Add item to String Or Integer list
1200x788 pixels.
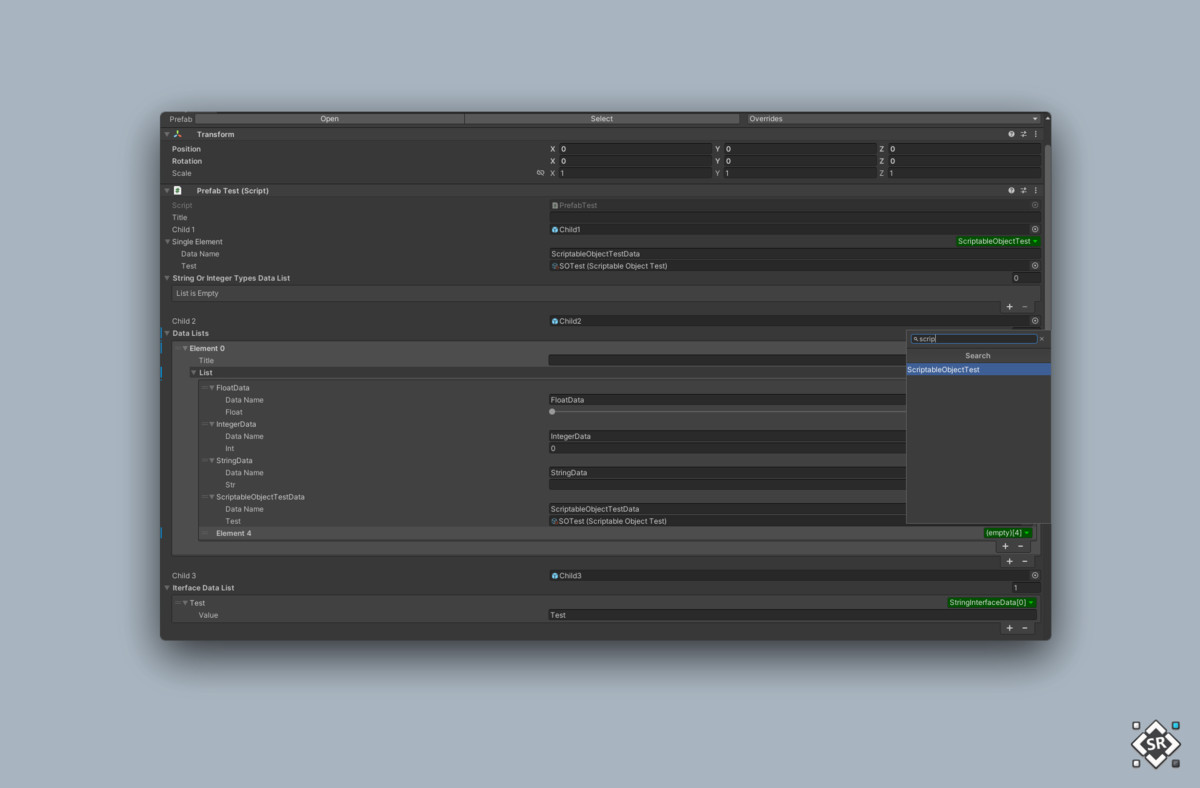coord(1009,307)
